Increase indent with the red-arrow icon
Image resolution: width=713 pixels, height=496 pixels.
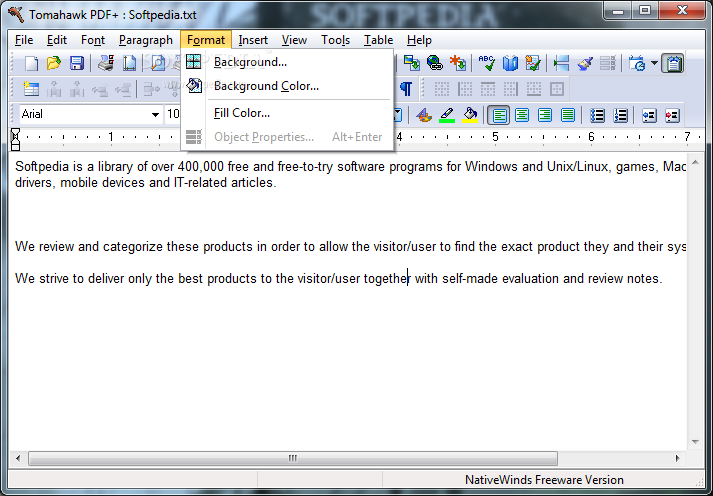tap(672, 115)
